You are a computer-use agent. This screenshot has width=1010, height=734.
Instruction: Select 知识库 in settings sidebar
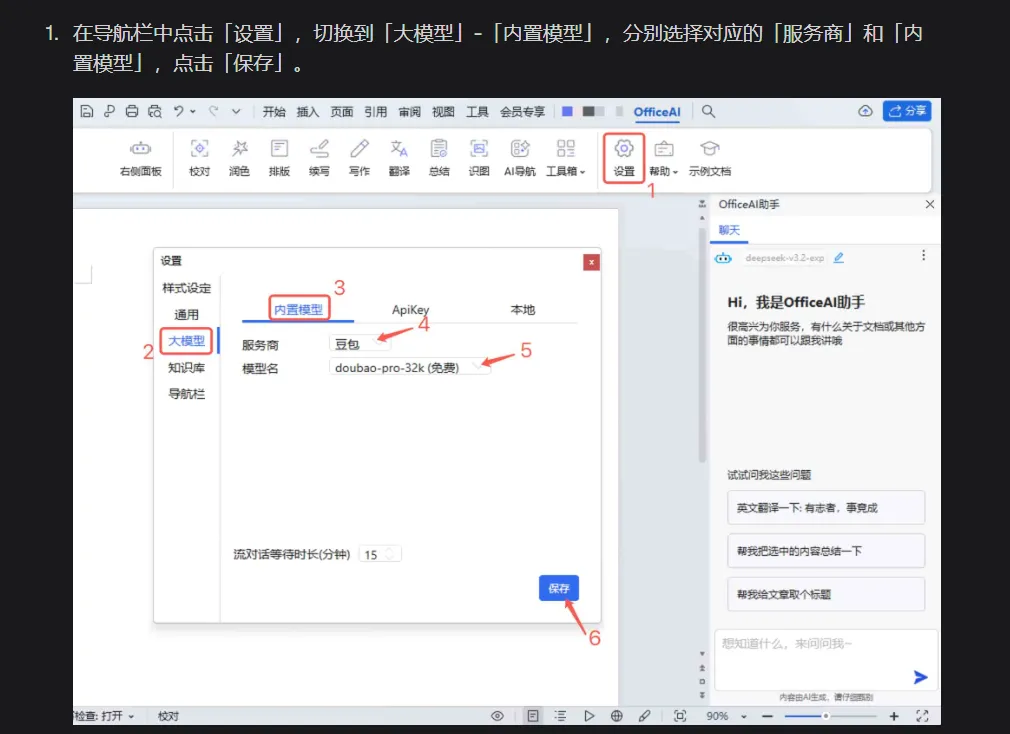186,368
